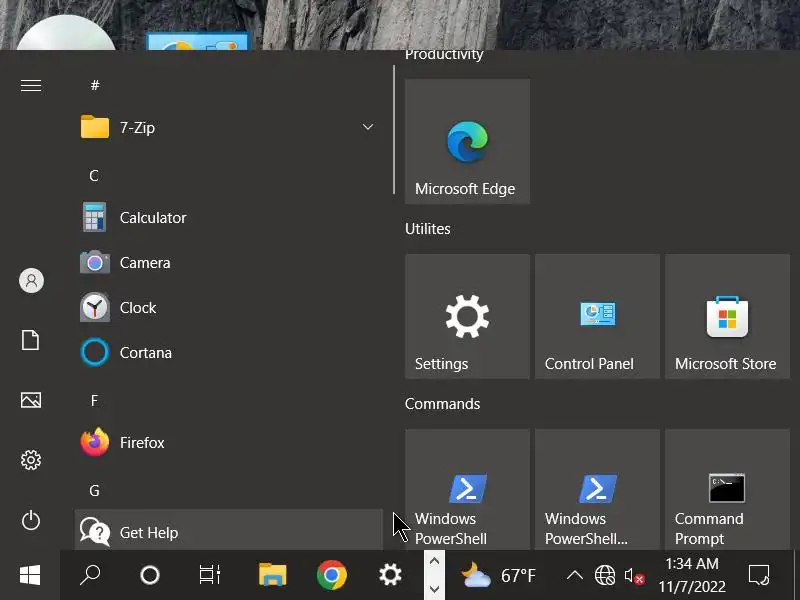Open the Microsoft Edge tile
This screenshot has height=600, width=800.
pyautogui.click(x=467, y=141)
